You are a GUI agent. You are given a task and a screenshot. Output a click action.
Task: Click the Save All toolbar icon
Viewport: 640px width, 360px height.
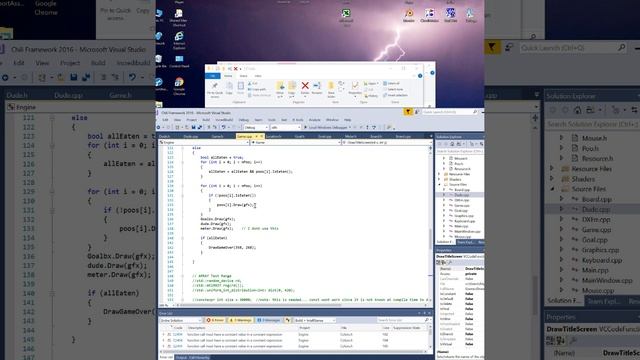pos(200,127)
